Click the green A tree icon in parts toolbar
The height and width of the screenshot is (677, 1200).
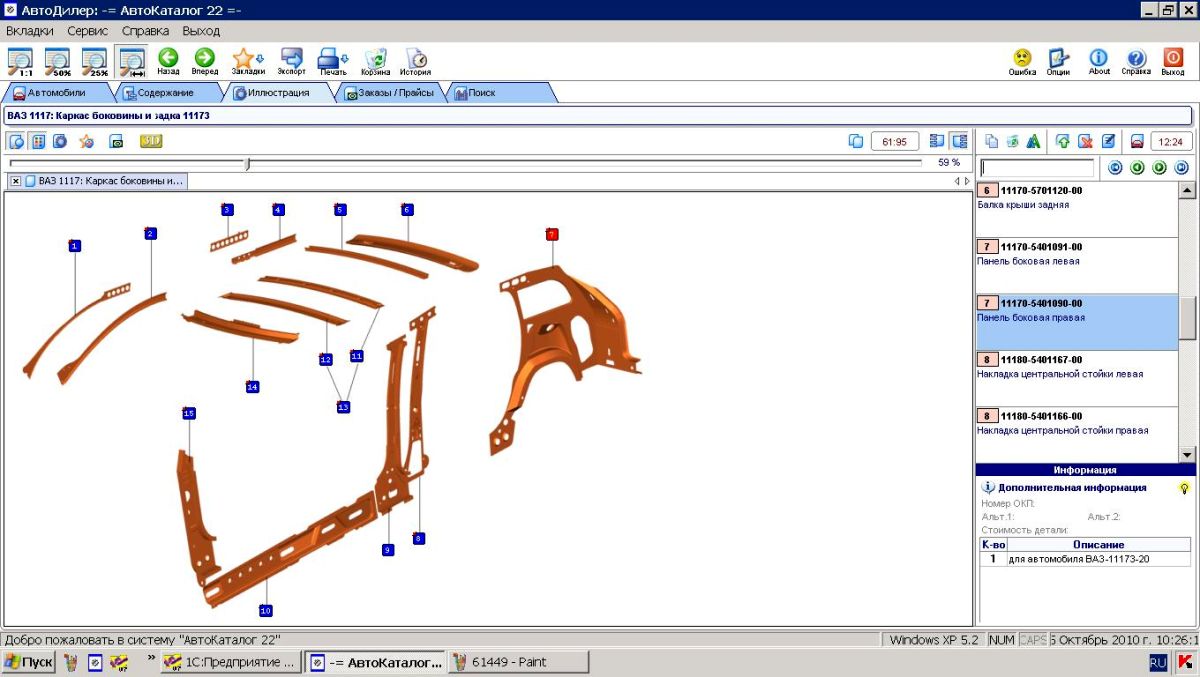(1034, 141)
